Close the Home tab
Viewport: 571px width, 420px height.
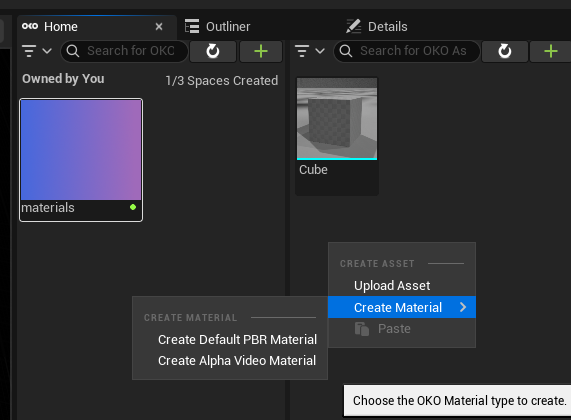(x=159, y=27)
